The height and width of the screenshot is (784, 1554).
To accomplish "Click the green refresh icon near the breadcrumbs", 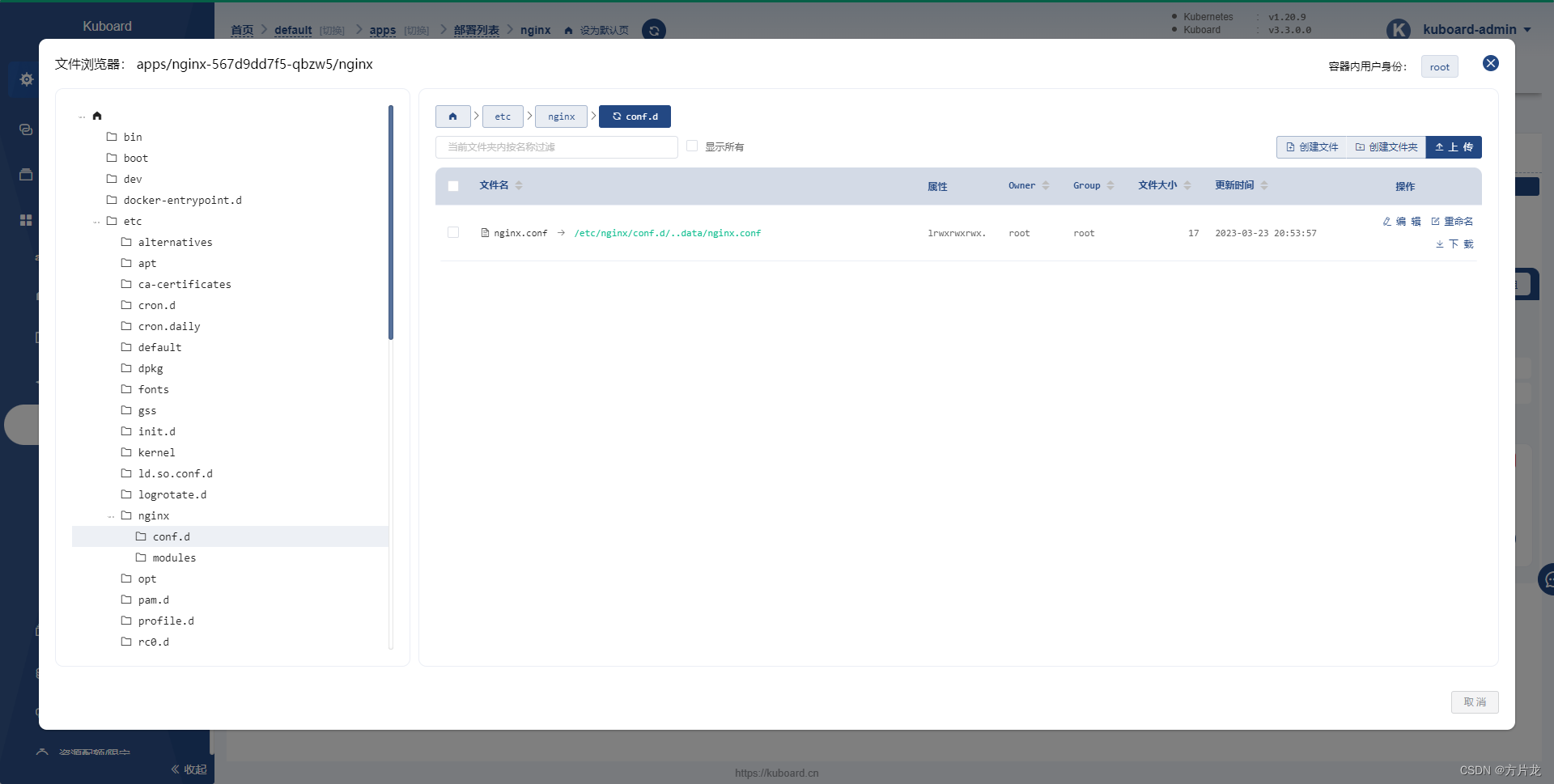I will click(x=654, y=30).
